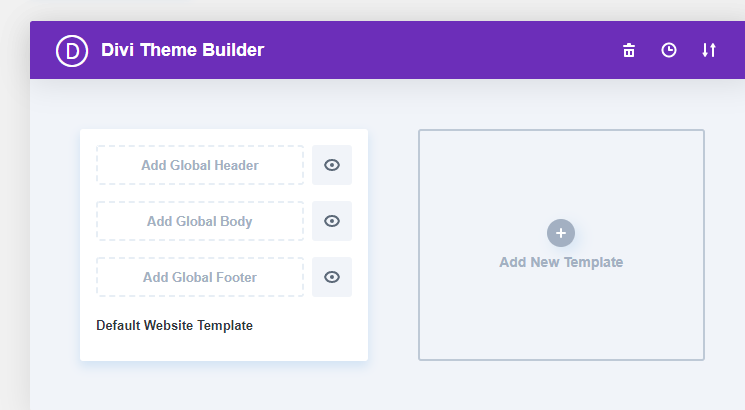Viewport: 745px width, 410px height.
Task: Click the Add New Template text
Action: 561,262
